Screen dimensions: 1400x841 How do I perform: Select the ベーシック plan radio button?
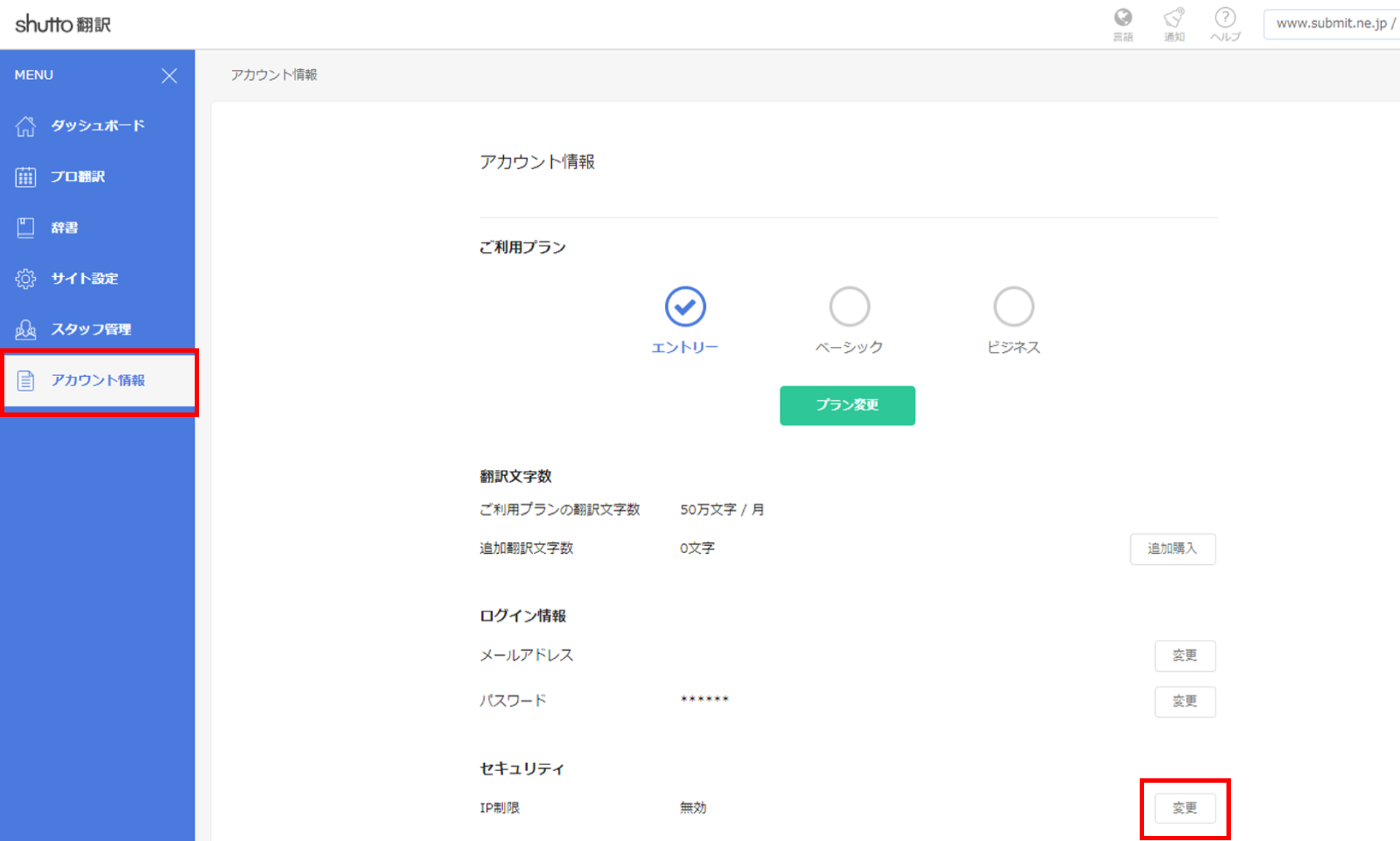(849, 306)
